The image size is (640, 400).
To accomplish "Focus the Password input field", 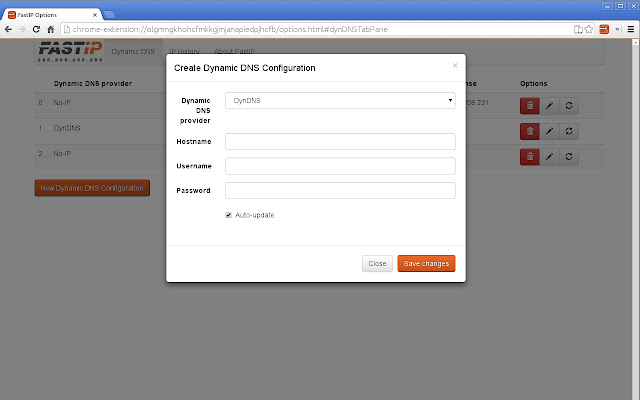I will click(340, 191).
